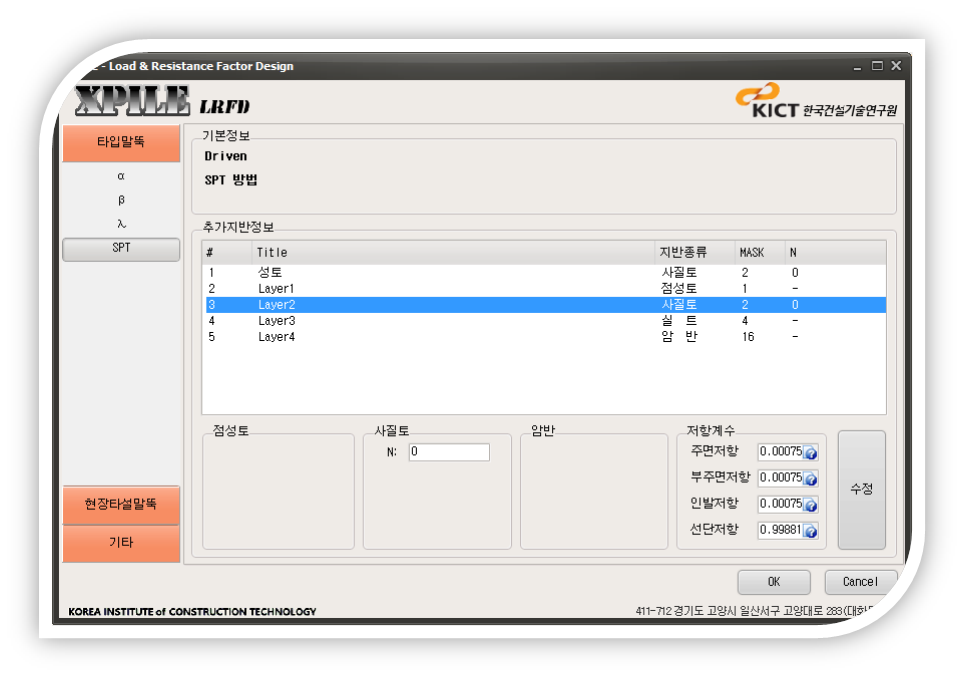Viewport: 964px width, 677px height.
Task: Show help icon for 인발저항 factor
Action: click(811, 505)
